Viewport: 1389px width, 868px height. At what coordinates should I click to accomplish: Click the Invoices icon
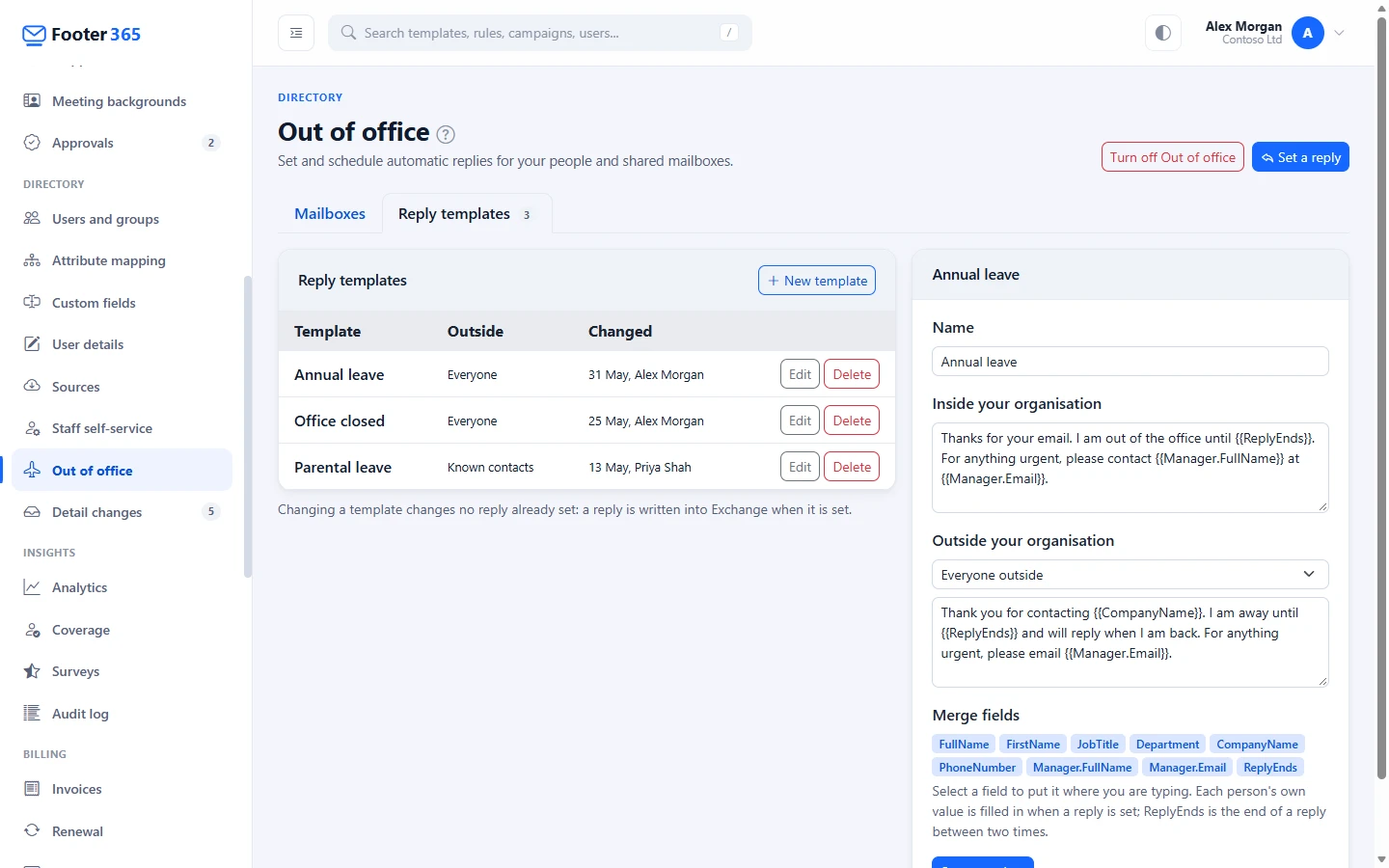tap(32, 789)
